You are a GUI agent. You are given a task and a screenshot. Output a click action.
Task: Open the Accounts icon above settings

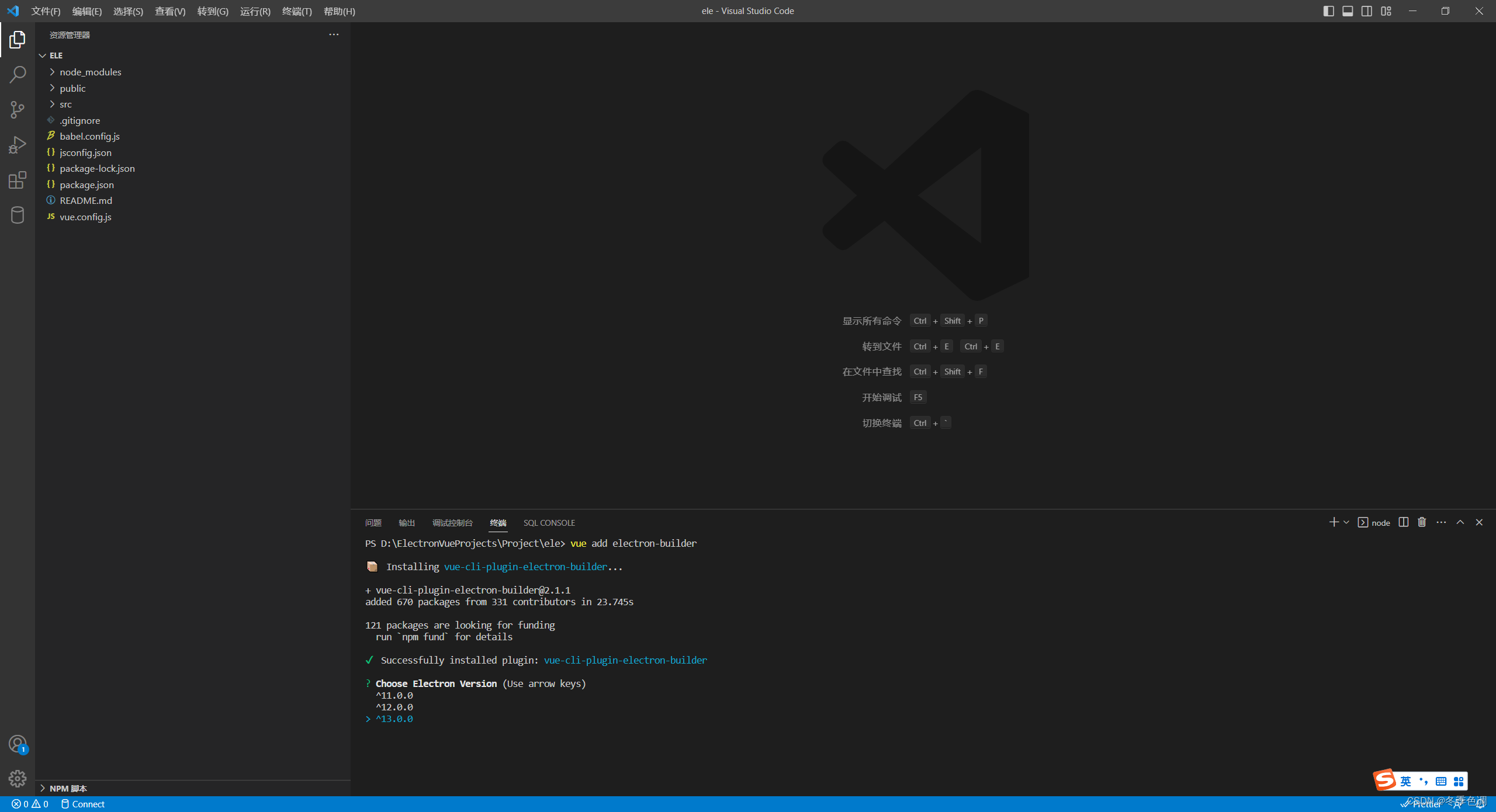[17, 744]
